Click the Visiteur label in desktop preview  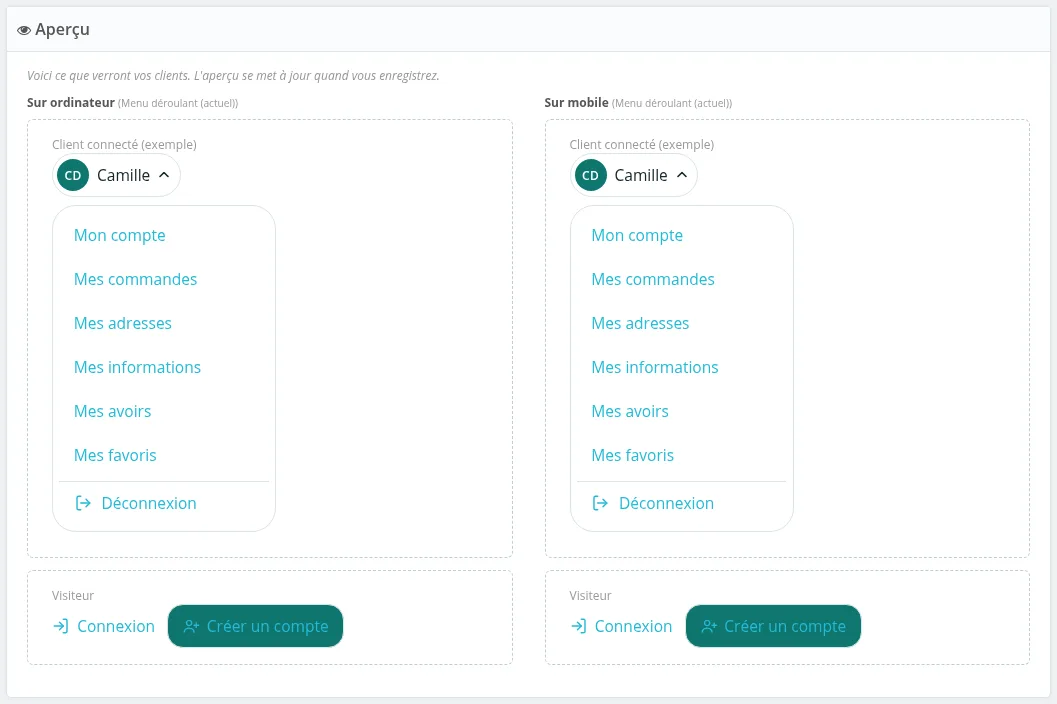tap(73, 595)
